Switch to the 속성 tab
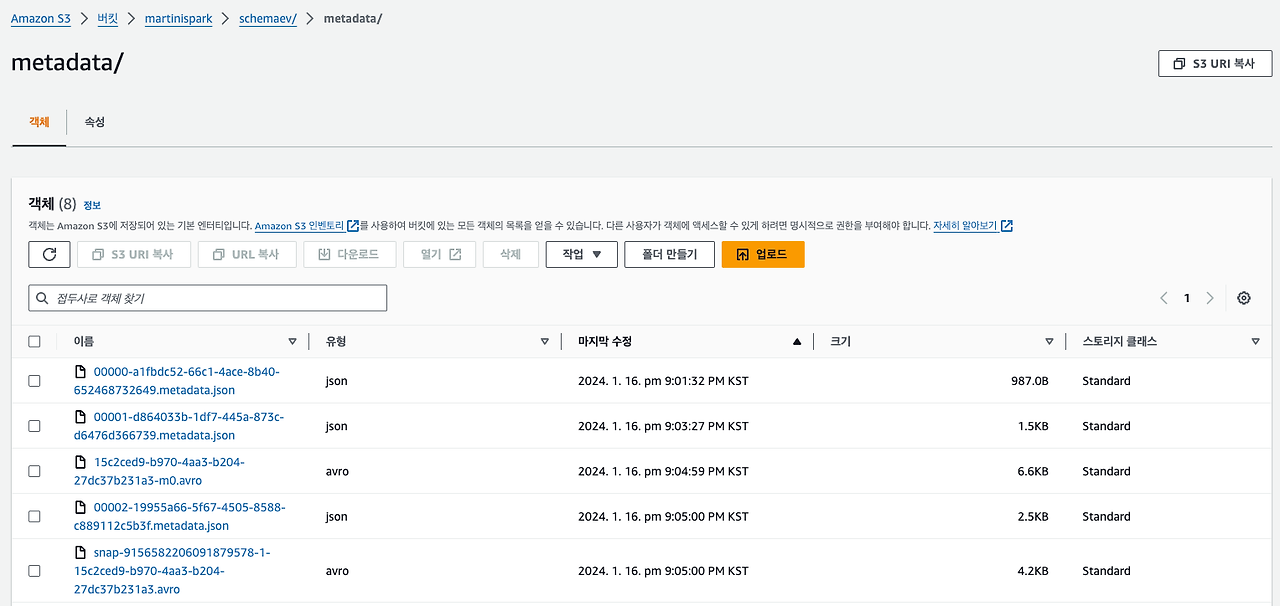This screenshot has height=606, width=1280. [x=94, y=121]
